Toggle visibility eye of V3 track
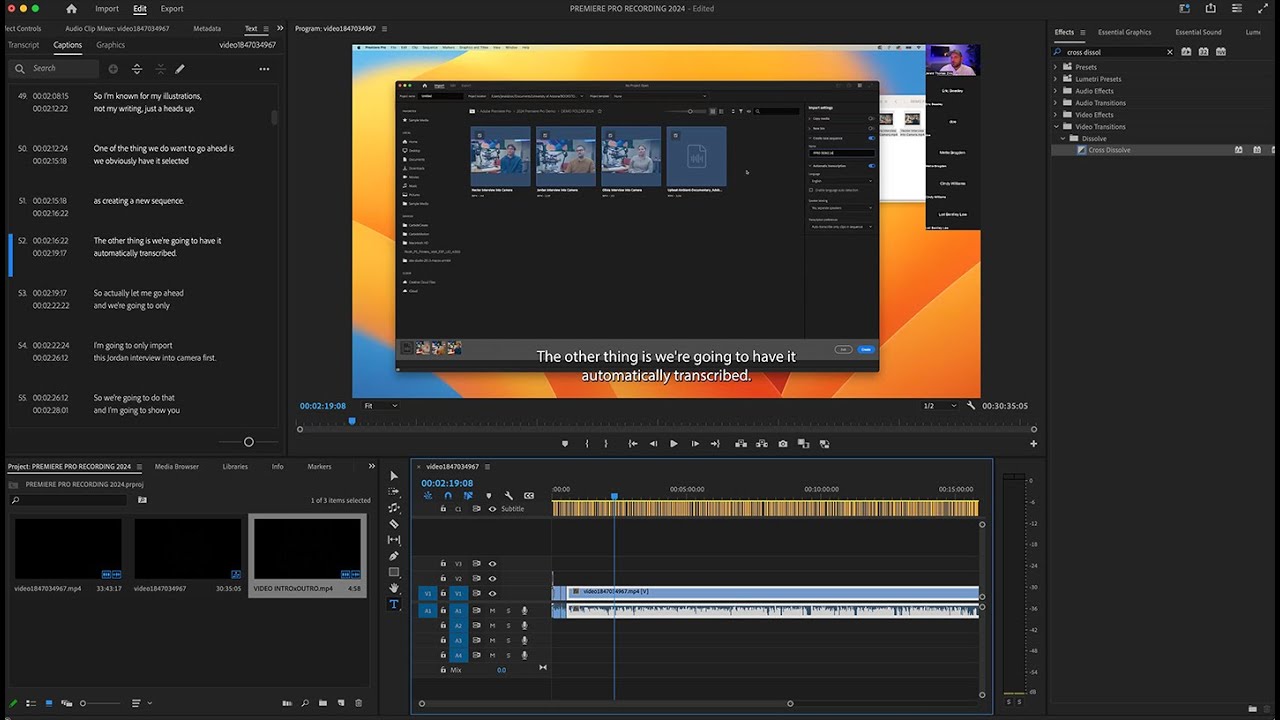 tap(492, 563)
